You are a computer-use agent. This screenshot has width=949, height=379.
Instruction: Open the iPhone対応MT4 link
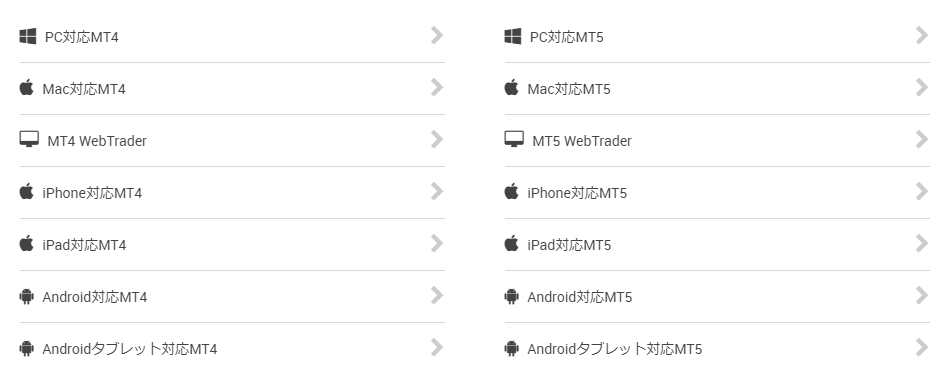click(92, 193)
